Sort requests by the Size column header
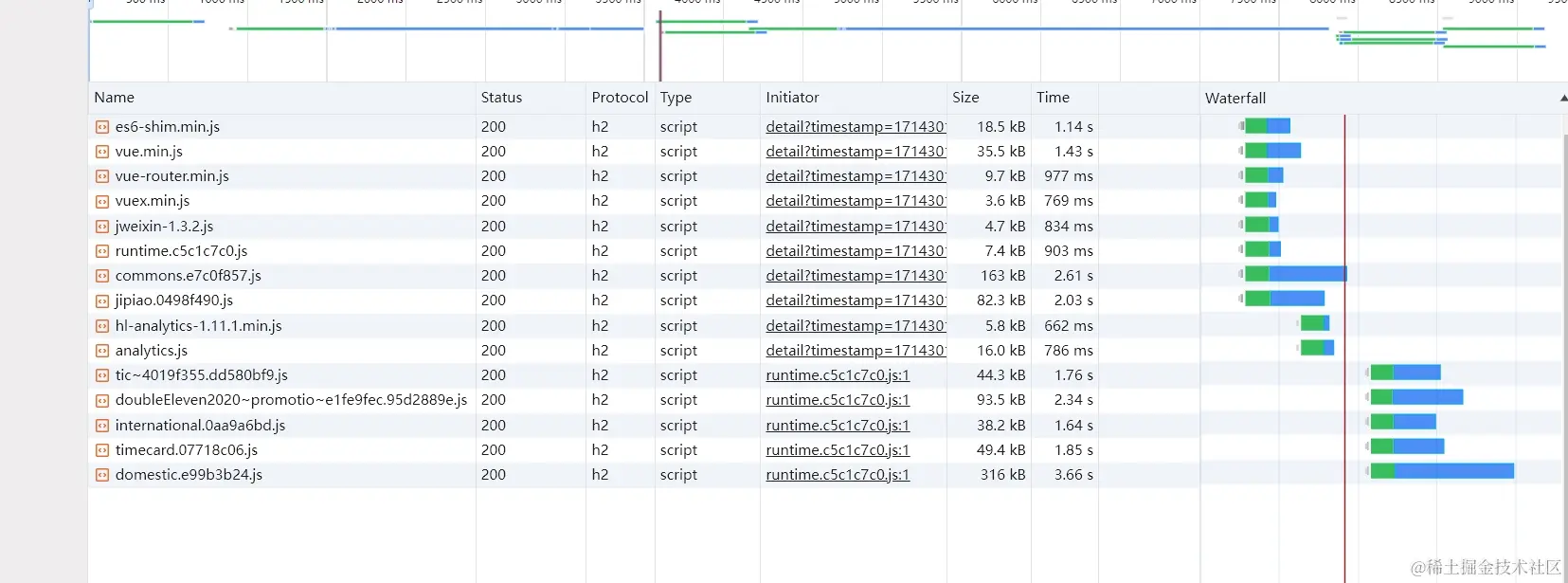 point(965,98)
